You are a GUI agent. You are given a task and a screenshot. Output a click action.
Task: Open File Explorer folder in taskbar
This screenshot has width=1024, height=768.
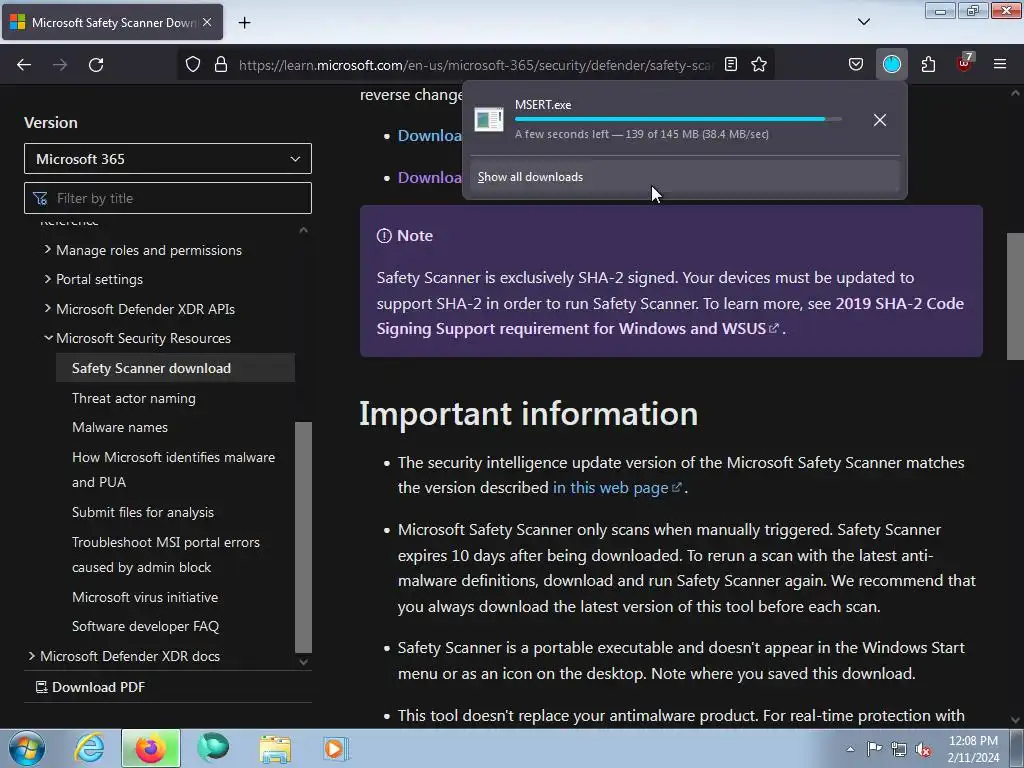(x=275, y=748)
